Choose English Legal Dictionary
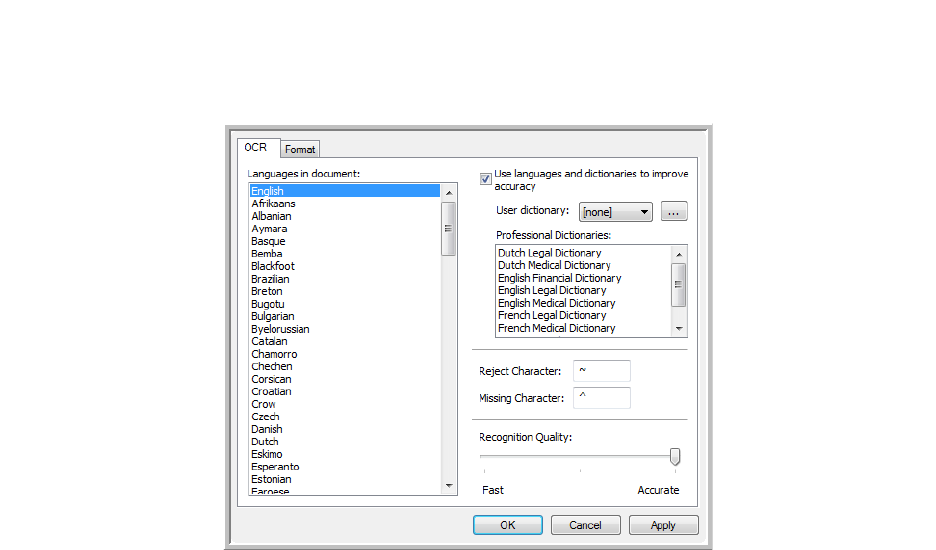Screen dimensions: 936x550 coord(584,291)
